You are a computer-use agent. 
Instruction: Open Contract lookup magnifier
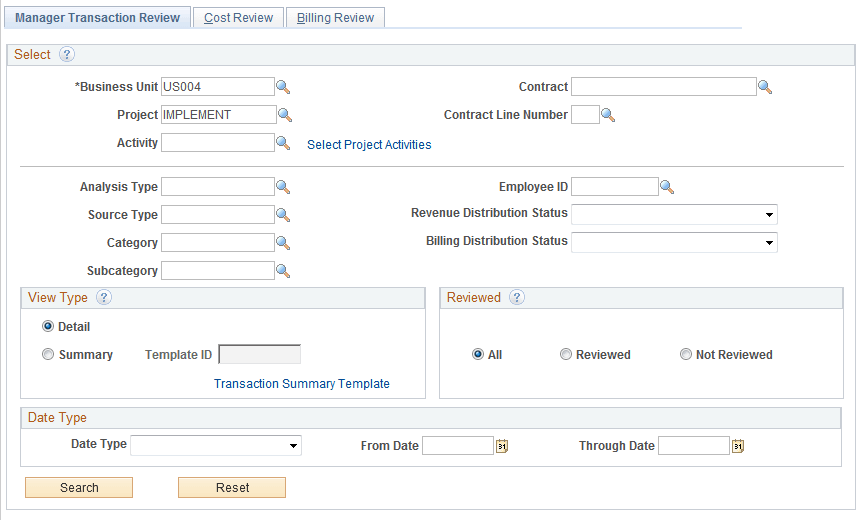coord(765,87)
